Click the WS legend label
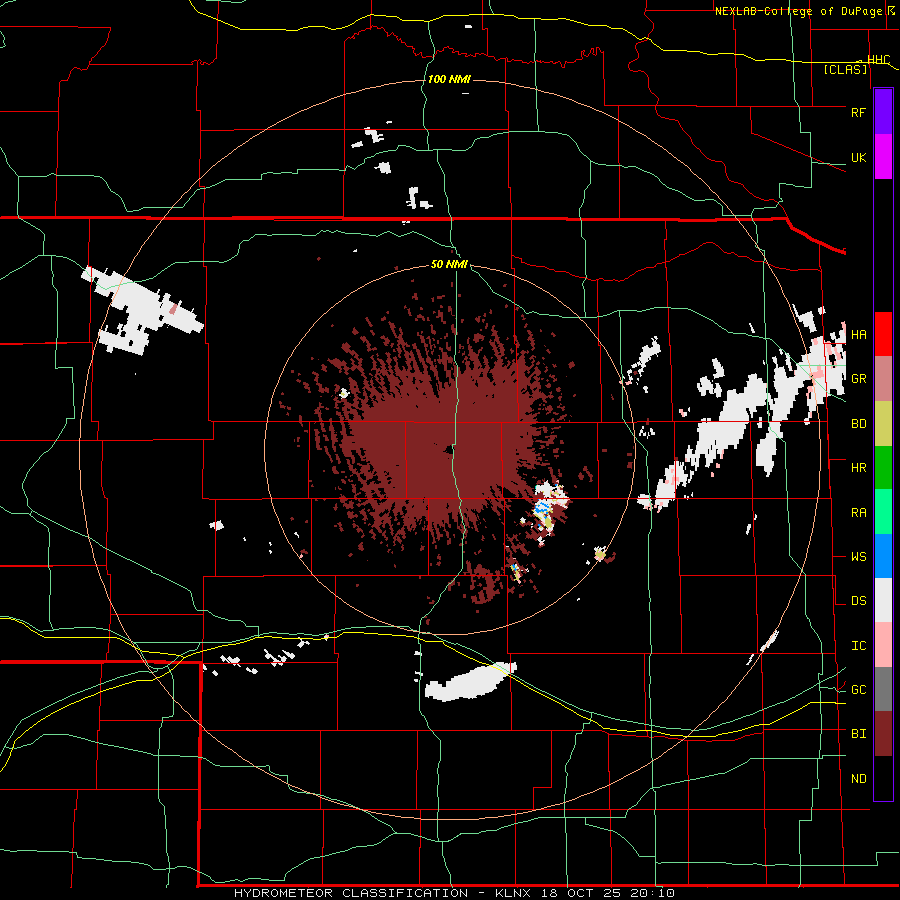The width and height of the screenshot is (900, 900). click(x=858, y=556)
